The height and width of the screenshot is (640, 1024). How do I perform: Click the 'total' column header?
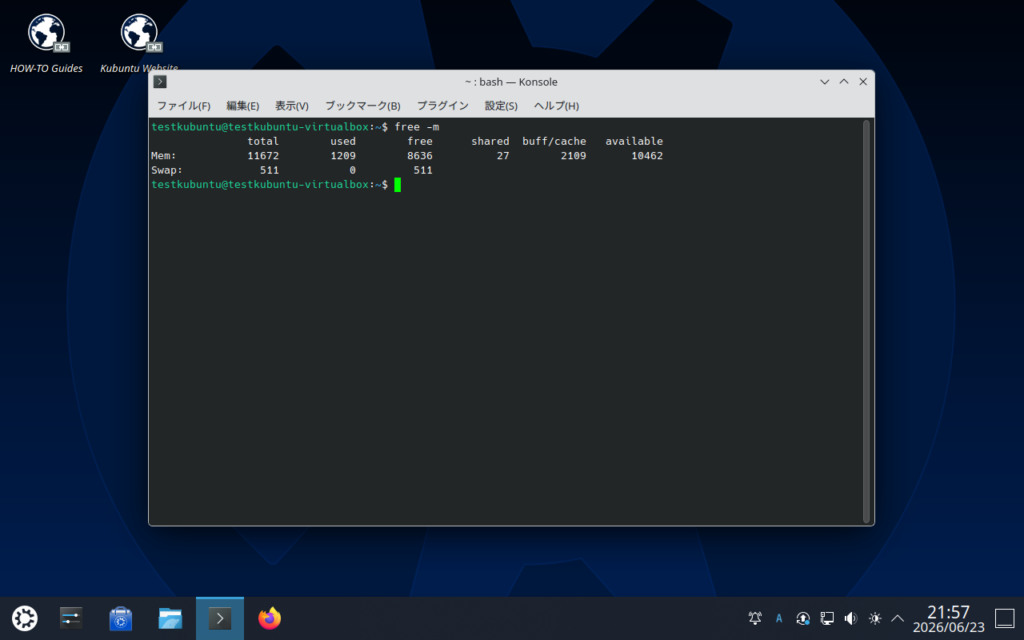point(263,141)
